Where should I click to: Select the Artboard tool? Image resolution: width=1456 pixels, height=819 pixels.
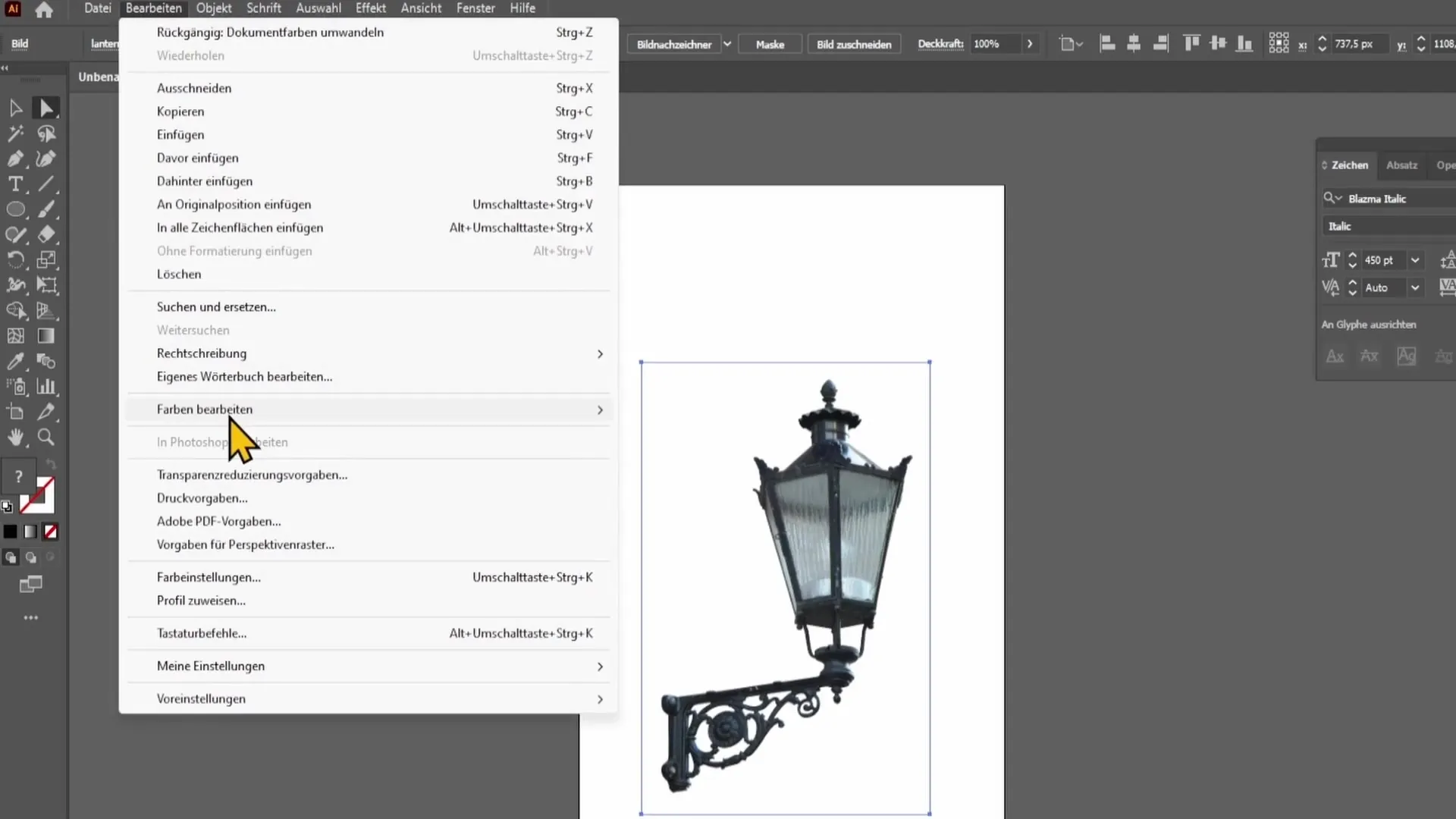15,413
